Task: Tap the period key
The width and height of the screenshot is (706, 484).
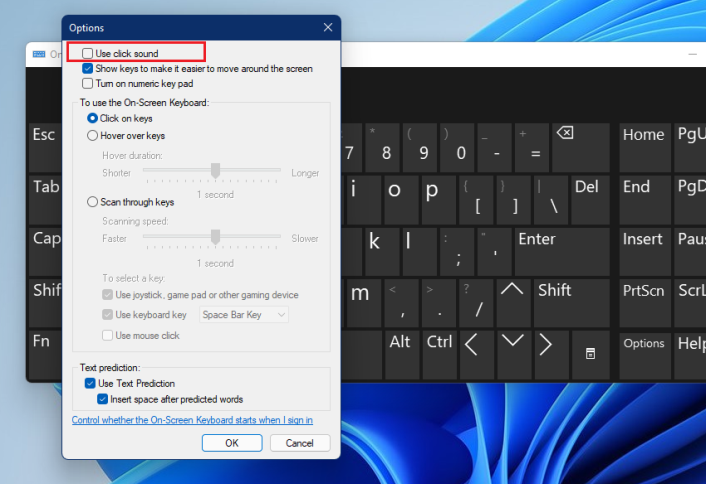Action: point(439,303)
